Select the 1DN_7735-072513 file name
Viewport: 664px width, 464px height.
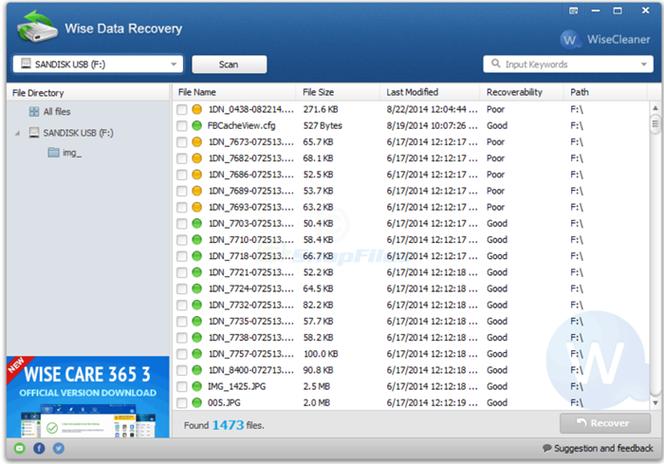click(x=250, y=321)
